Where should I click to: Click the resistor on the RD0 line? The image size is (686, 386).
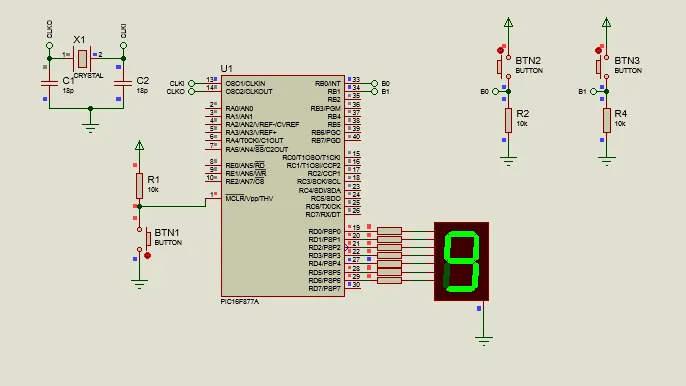coord(389,231)
